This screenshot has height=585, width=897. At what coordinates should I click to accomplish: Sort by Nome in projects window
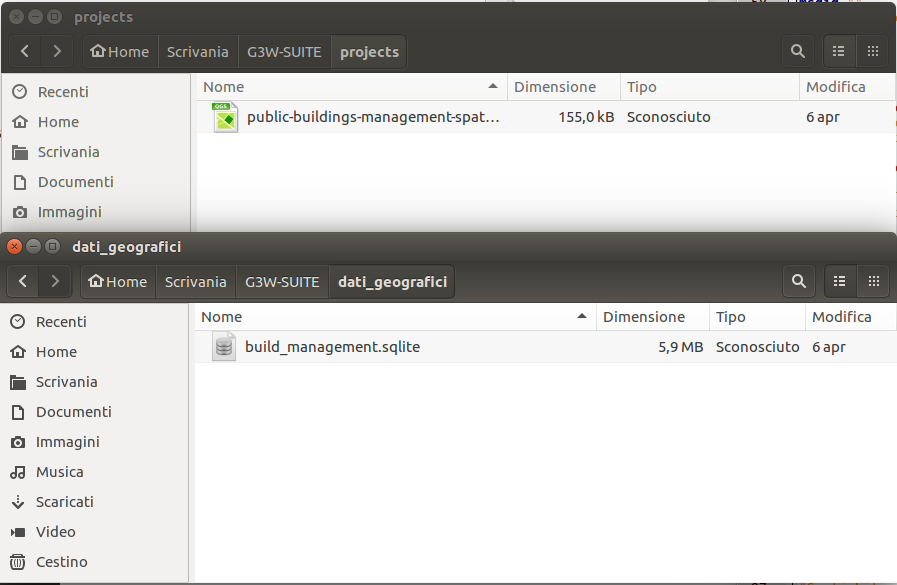tap(352, 87)
